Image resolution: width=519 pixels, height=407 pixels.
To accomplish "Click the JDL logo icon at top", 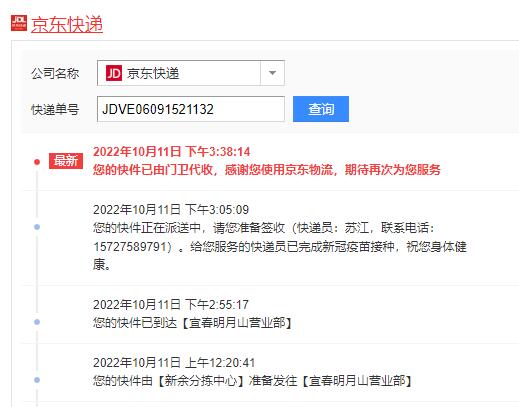I will tap(19, 23).
